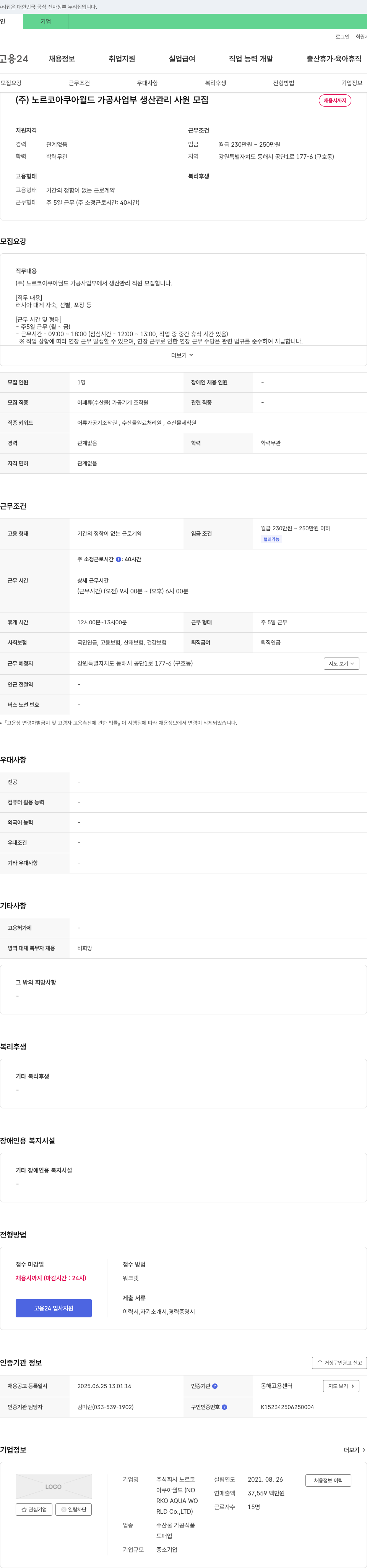Image resolution: width=367 pixels, height=1568 pixels.
Task: Click the 협의가능 tag
Action: pos(271,539)
